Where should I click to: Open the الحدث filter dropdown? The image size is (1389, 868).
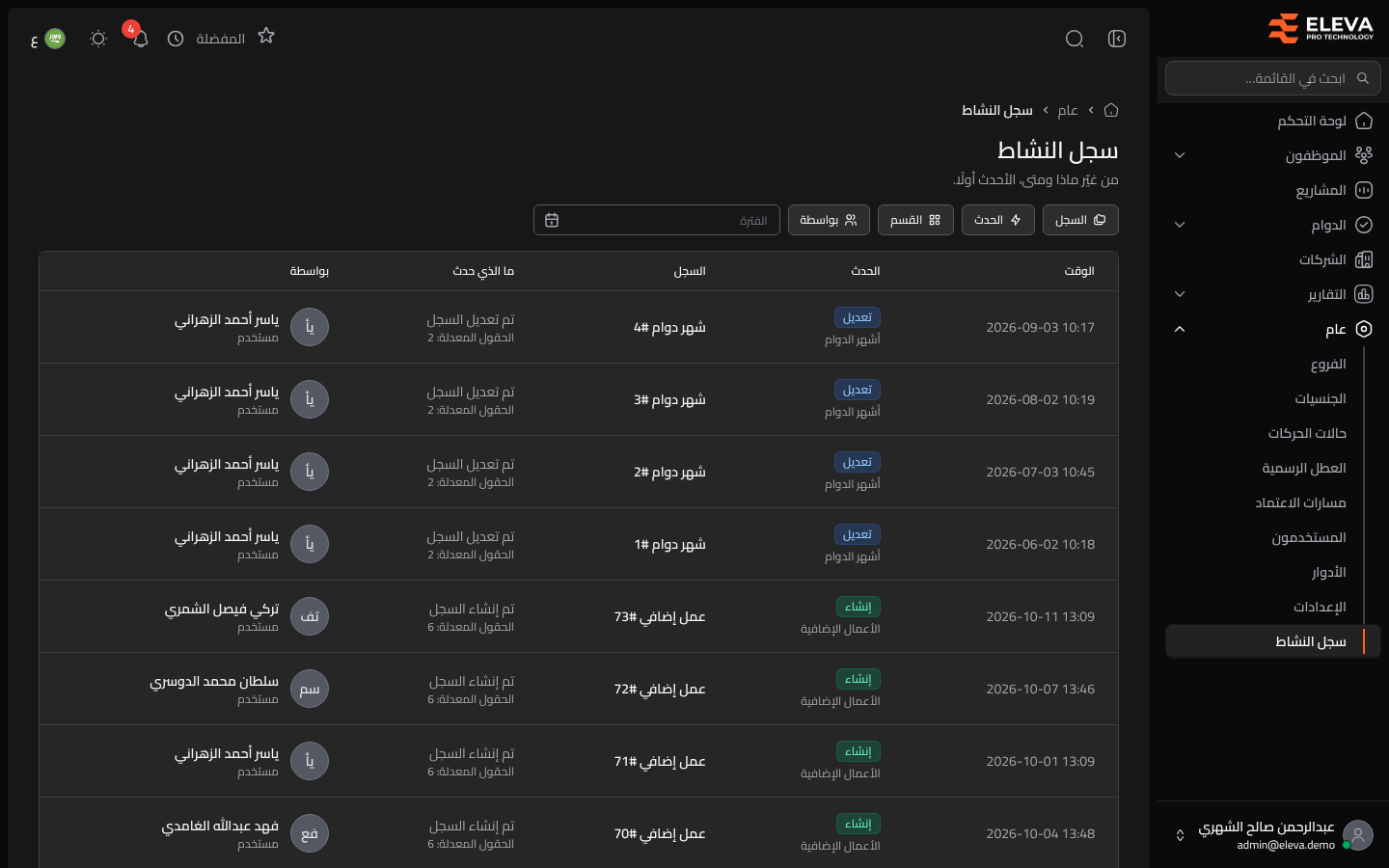(998, 220)
